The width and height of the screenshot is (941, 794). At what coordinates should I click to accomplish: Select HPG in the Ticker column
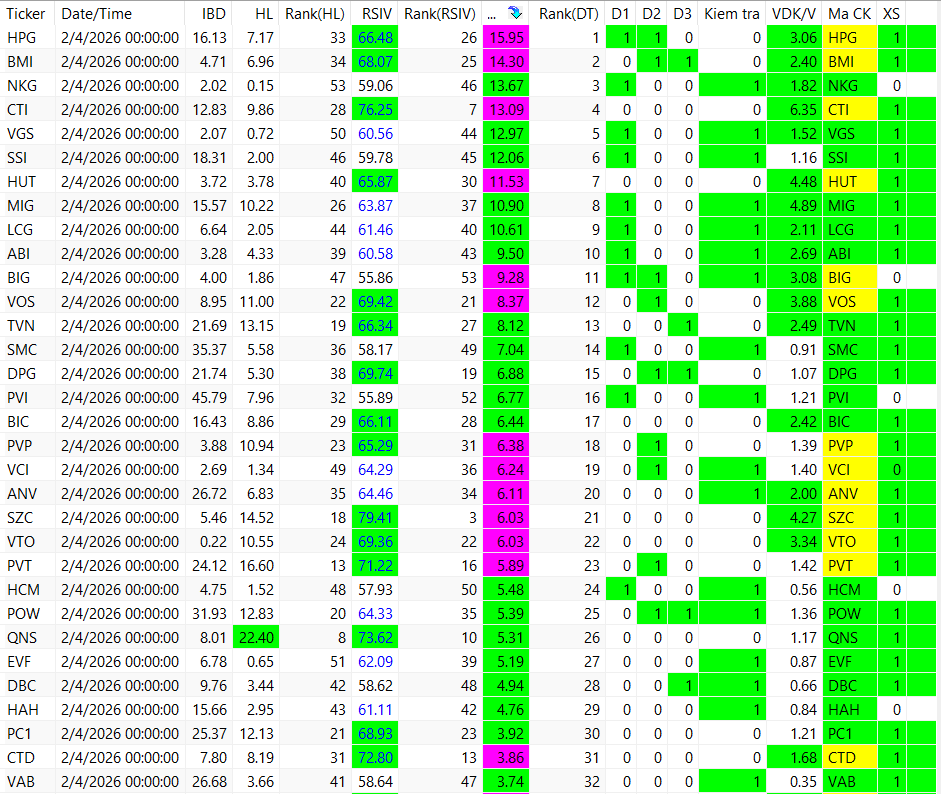coord(22,38)
